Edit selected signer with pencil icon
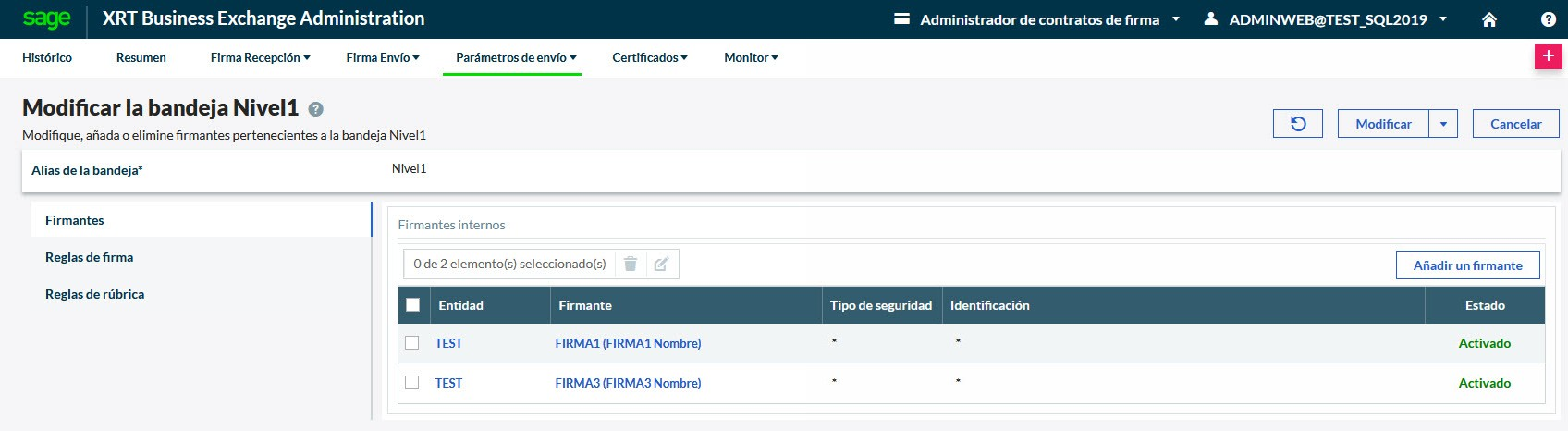The image size is (1568, 431). click(x=661, y=265)
